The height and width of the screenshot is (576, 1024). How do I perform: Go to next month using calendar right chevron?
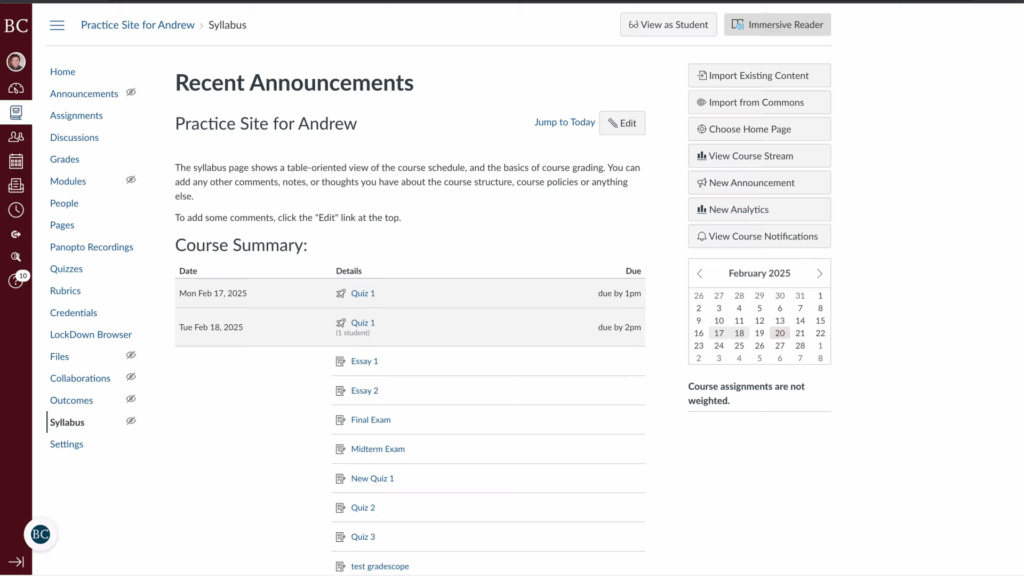[818, 272]
